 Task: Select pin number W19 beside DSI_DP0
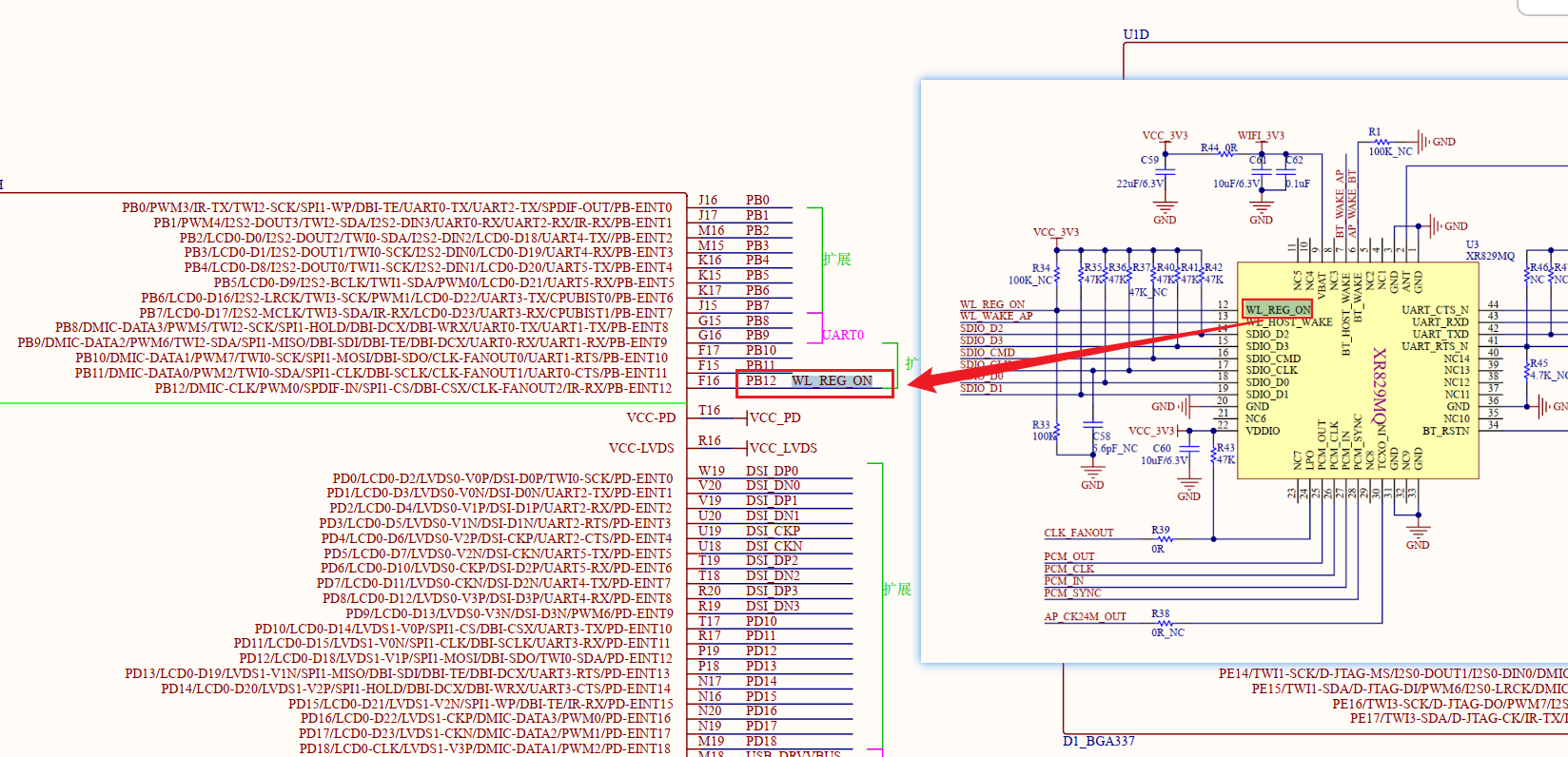[x=712, y=471]
